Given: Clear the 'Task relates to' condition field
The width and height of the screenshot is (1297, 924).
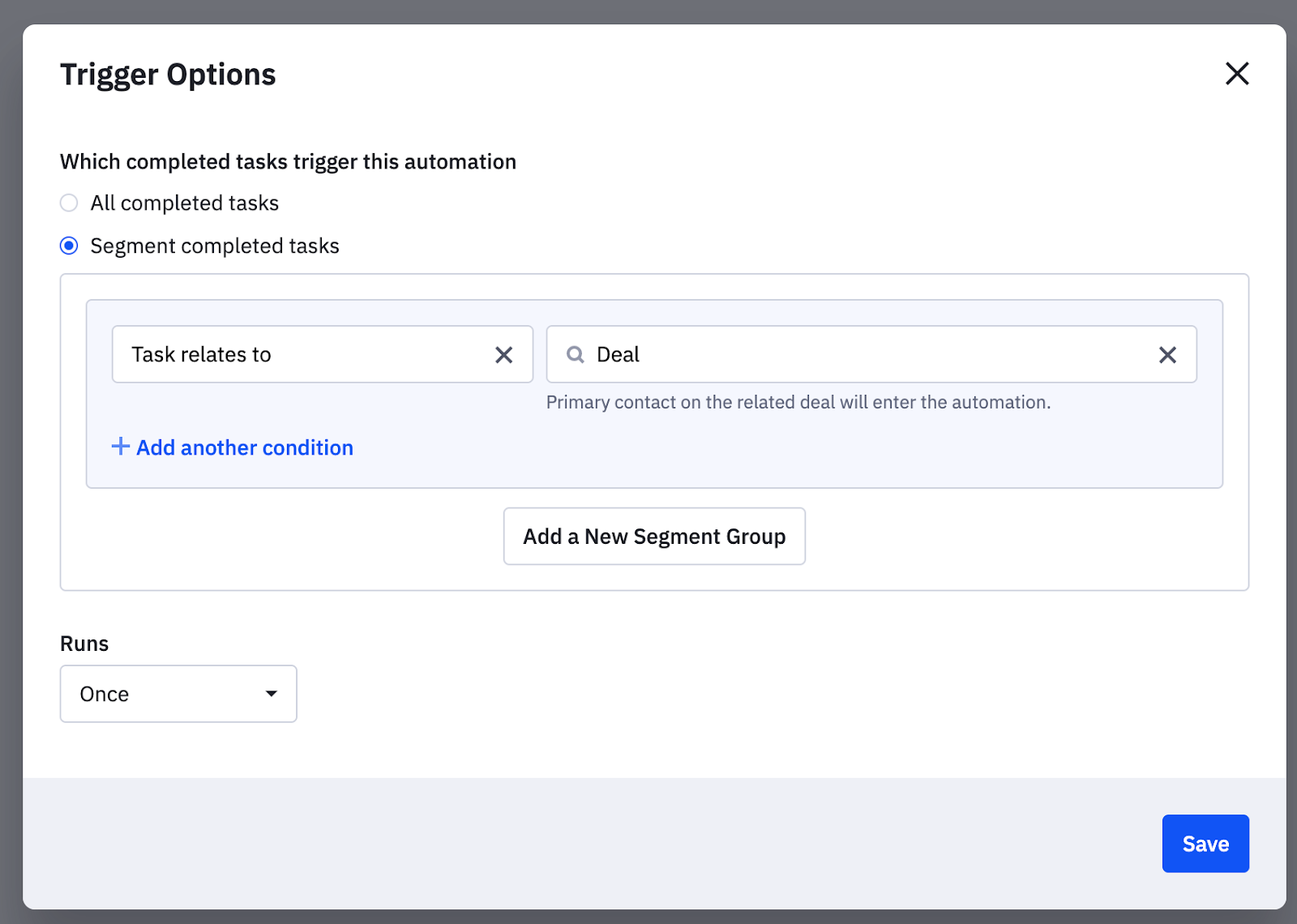Looking at the screenshot, I should [503, 355].
